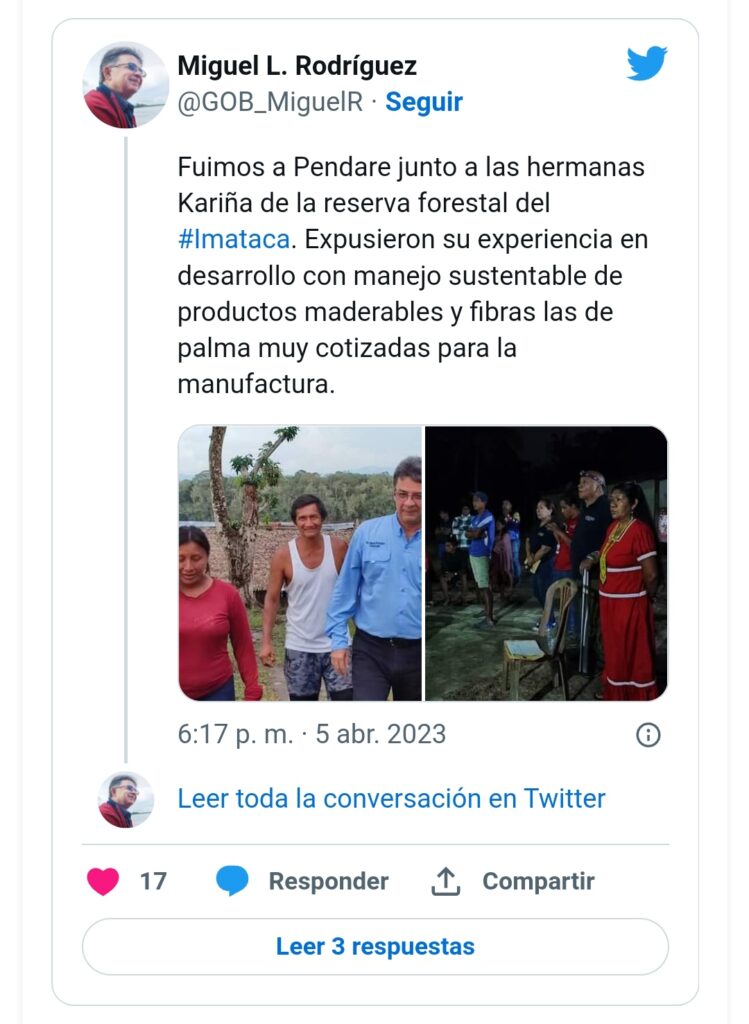The image size is (749, 1024).
Task: Click the small avatar beside conversation link
Action: click(126, 799)
